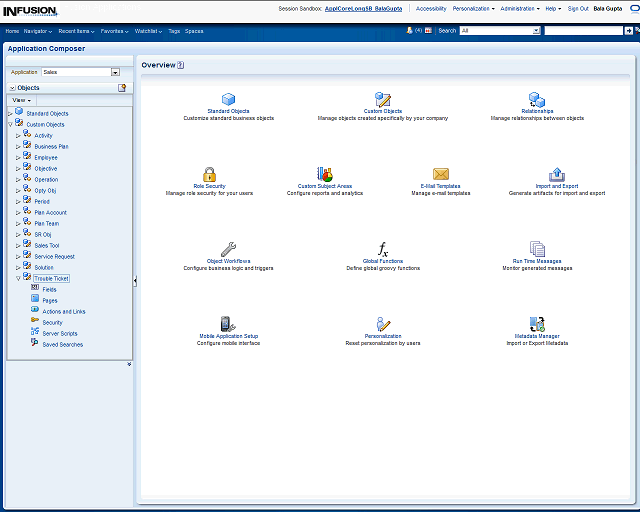
Task: Click the Sign Out link
Action: tap(578, 8)
